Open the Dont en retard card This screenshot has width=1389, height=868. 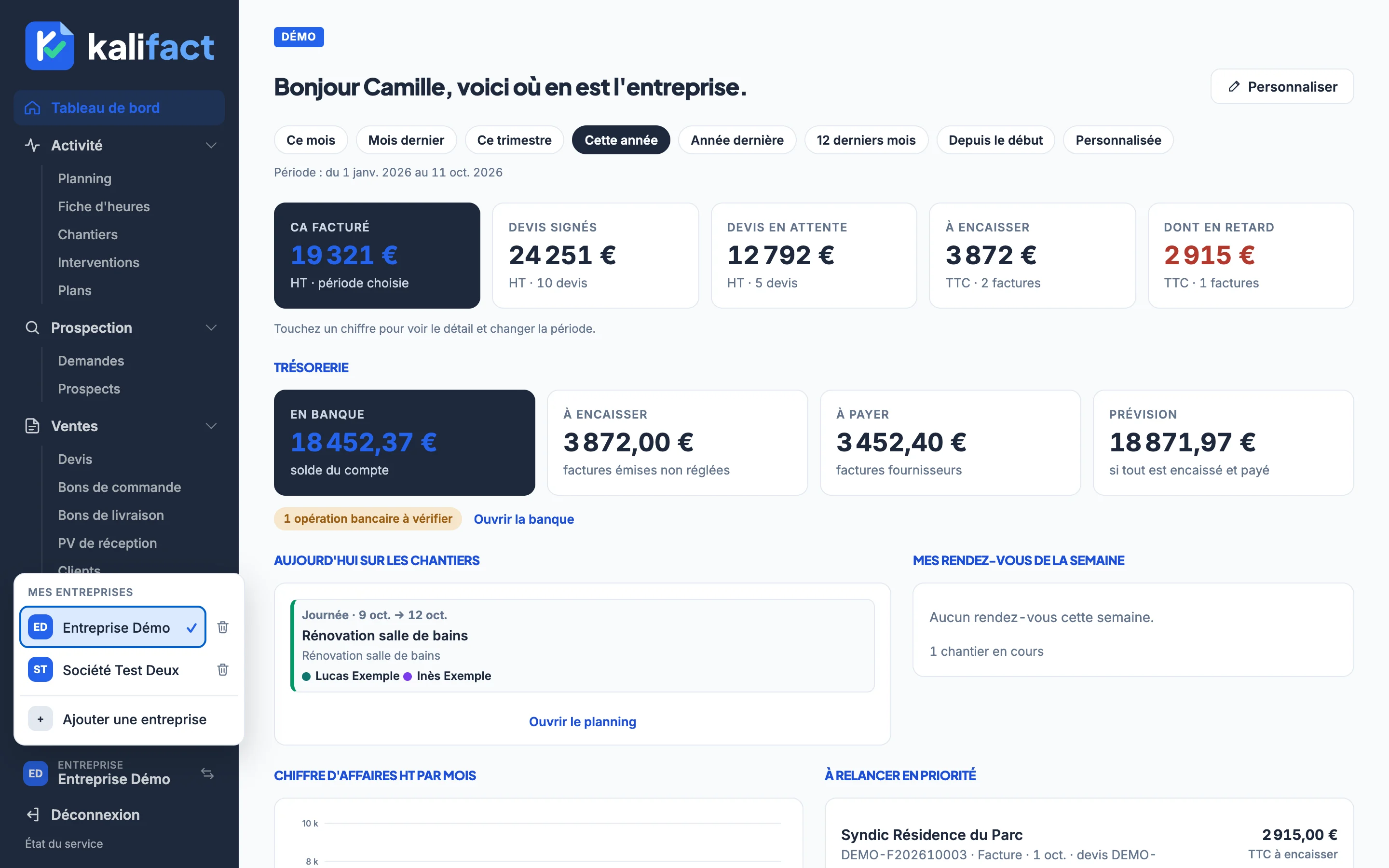coord(1251,256)
